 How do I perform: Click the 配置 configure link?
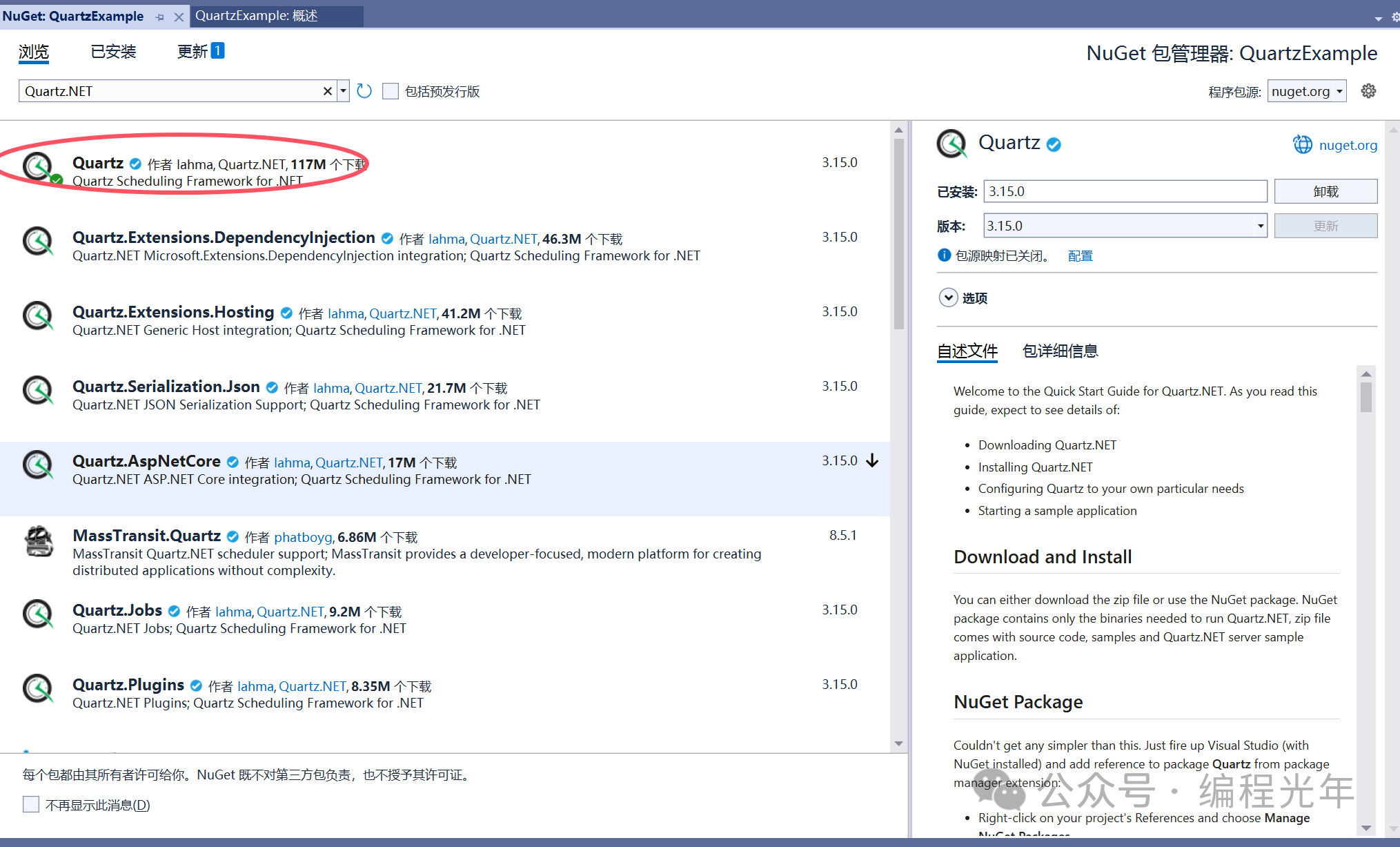pos(1081,256)
